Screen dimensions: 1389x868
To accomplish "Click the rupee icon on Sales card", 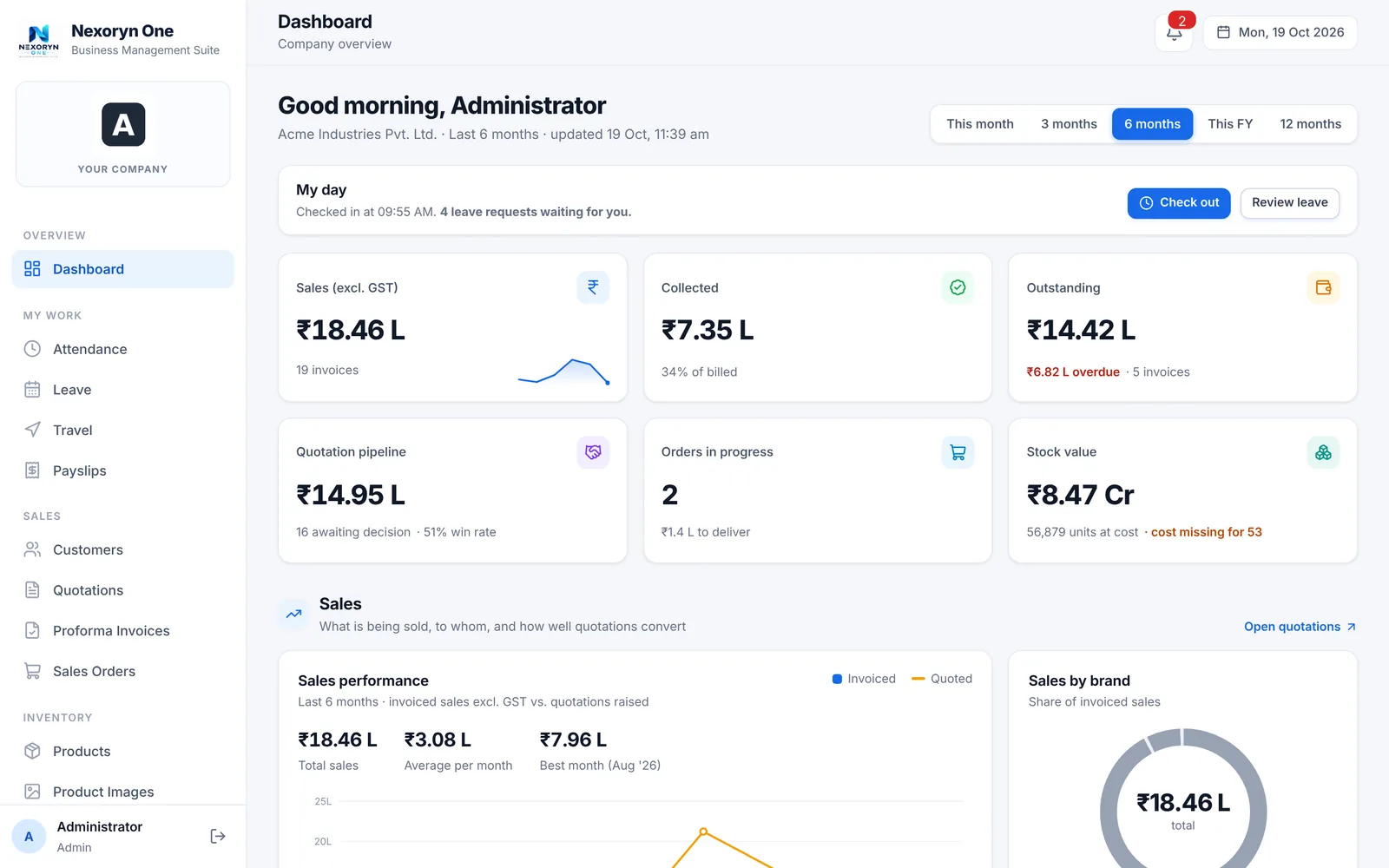I will tap(593, 287).
